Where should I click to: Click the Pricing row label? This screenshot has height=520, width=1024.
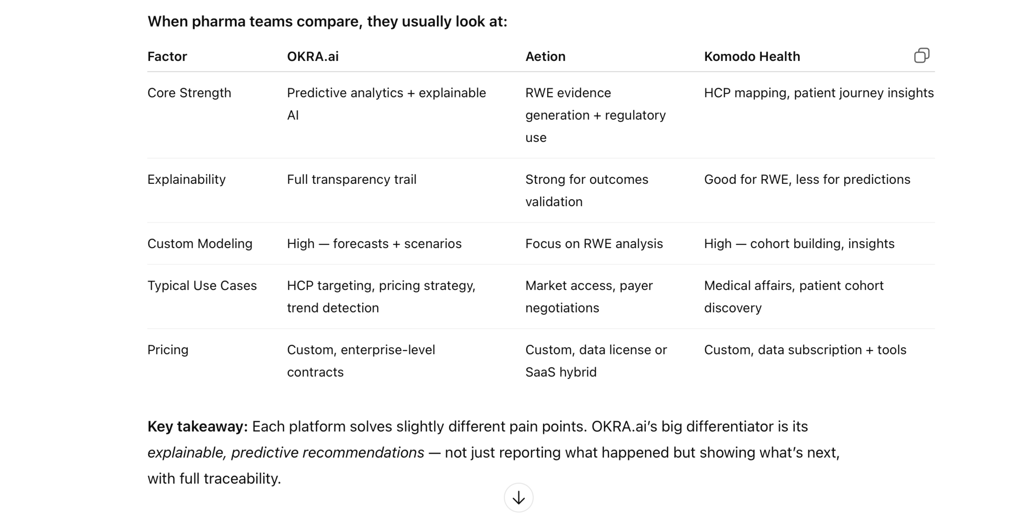(168, 349)
